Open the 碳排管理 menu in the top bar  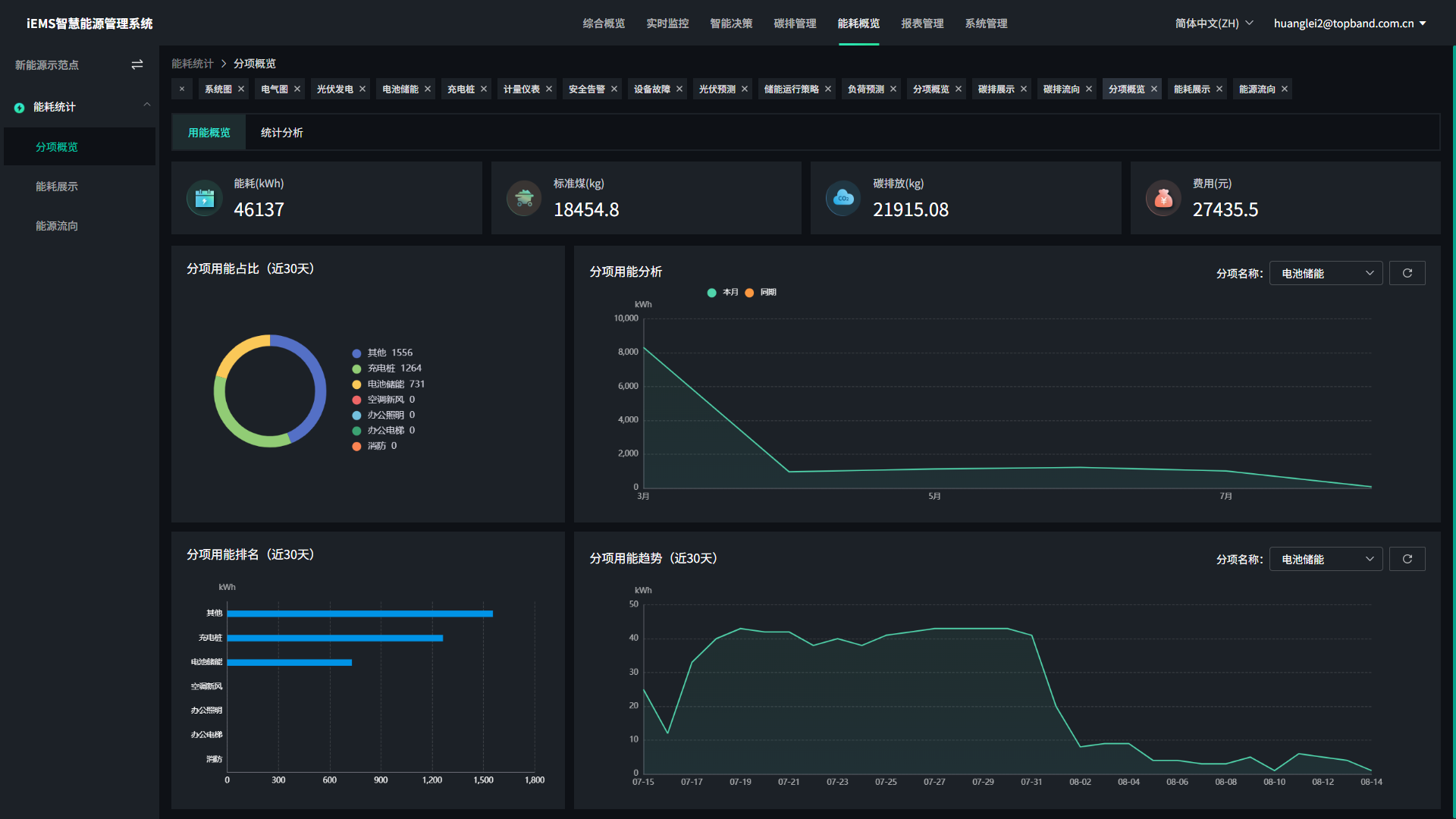[795, 24]
